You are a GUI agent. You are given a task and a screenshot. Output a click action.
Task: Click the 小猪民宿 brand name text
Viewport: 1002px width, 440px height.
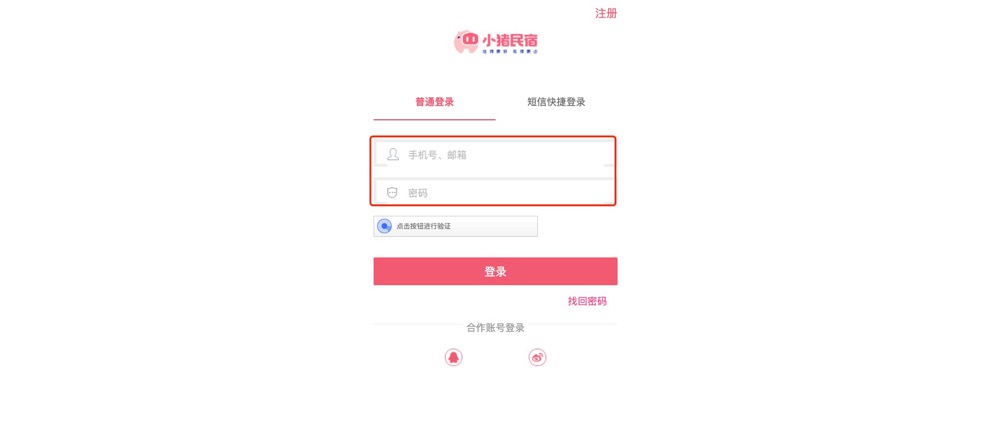[x=510, y=40]
